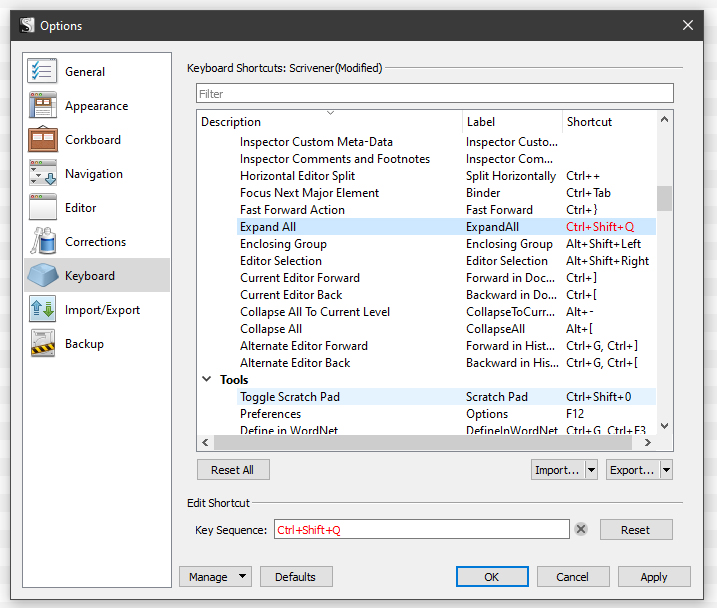
Task: Select Collapse All To Current Level row
Action: tap(446, 312)
